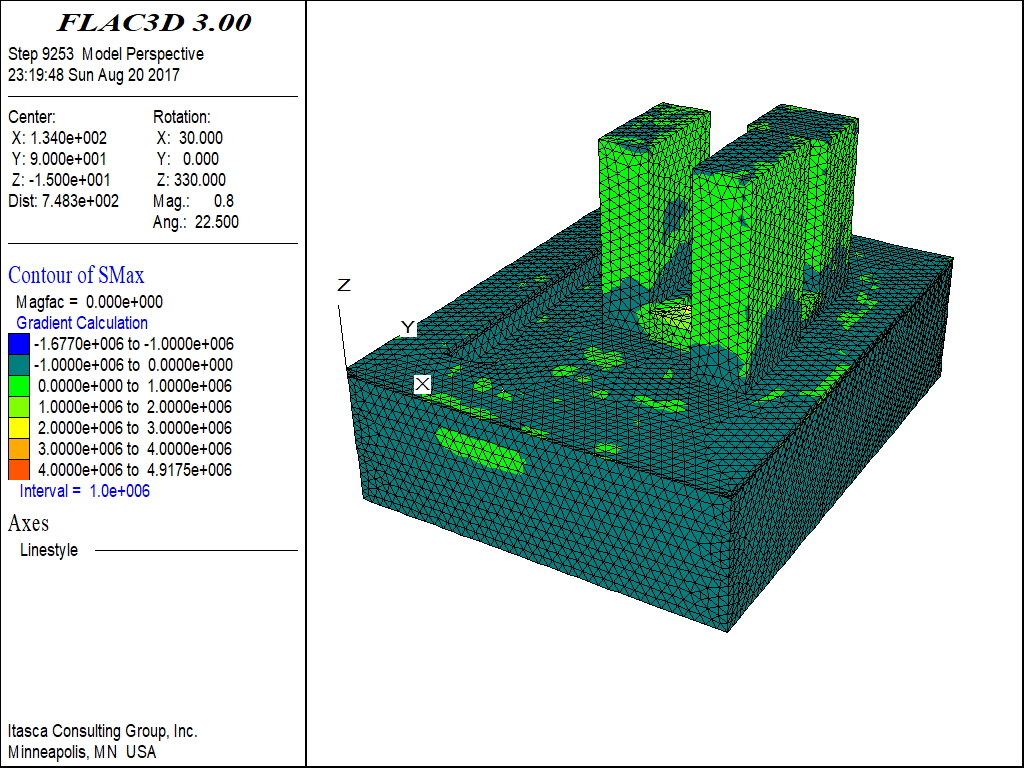Click the red-orange 4.0000e+006 to 4.9175e+006 swatch
Screen dimensions: 1024x768
18,470
